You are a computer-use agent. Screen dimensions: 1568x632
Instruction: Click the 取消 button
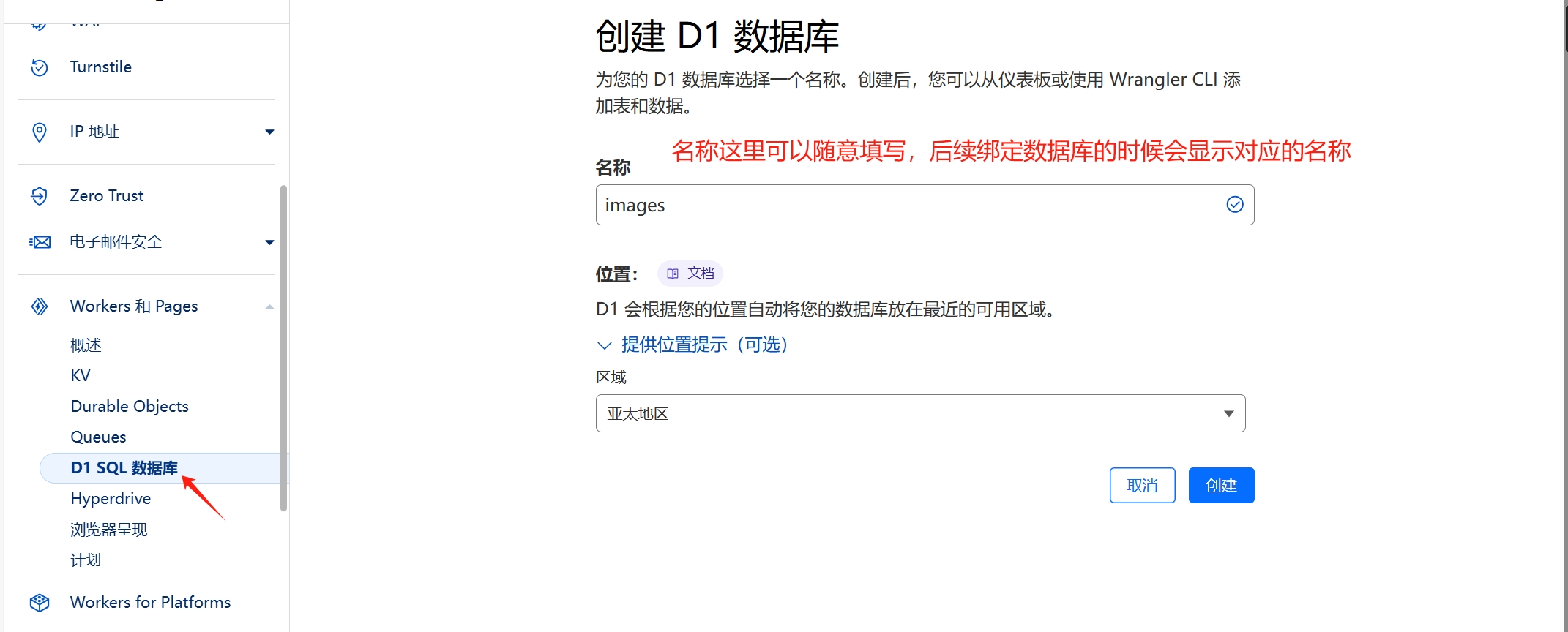coord(1142,486)
